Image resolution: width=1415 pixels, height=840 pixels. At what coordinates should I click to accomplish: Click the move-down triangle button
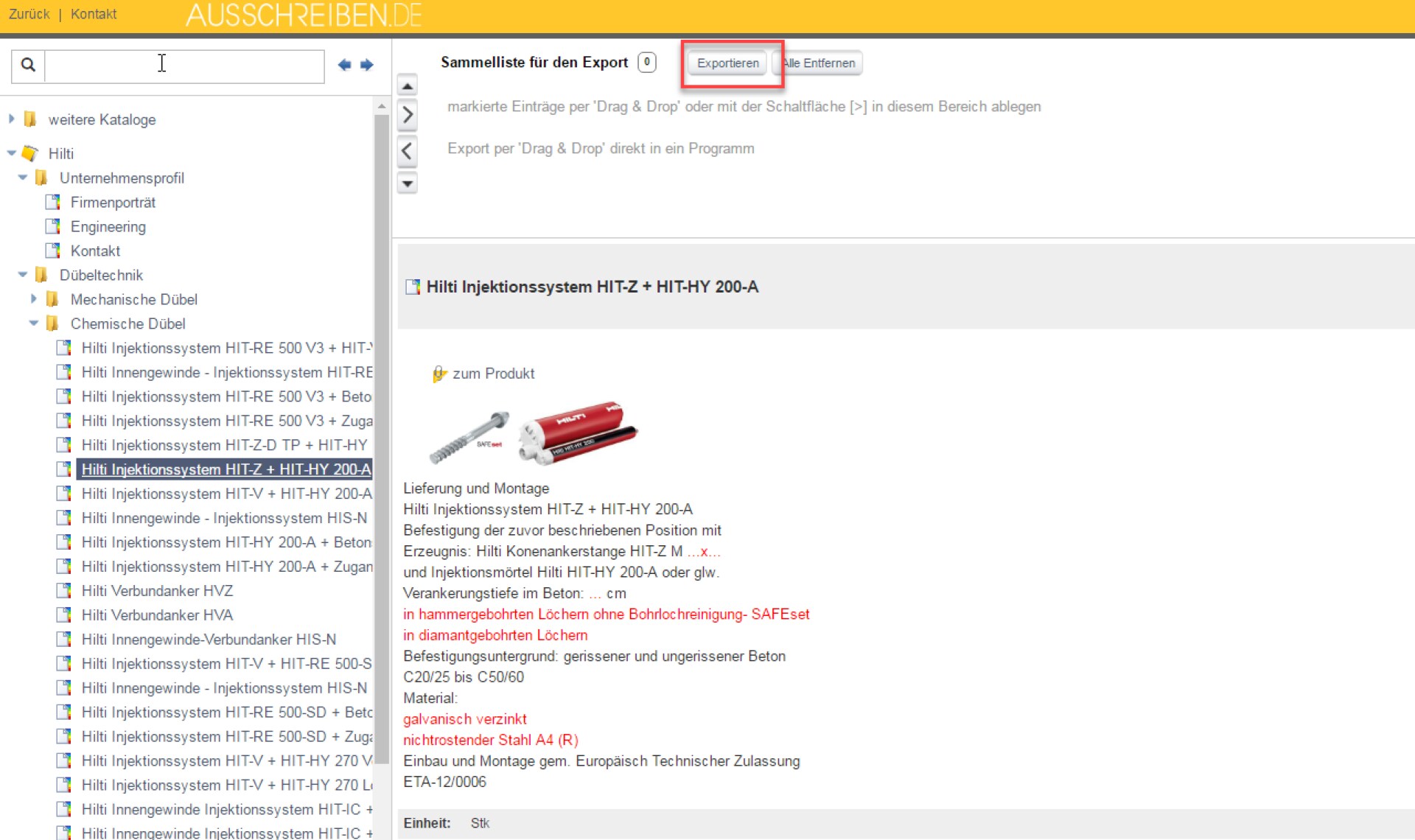click(x=408, y=183)
